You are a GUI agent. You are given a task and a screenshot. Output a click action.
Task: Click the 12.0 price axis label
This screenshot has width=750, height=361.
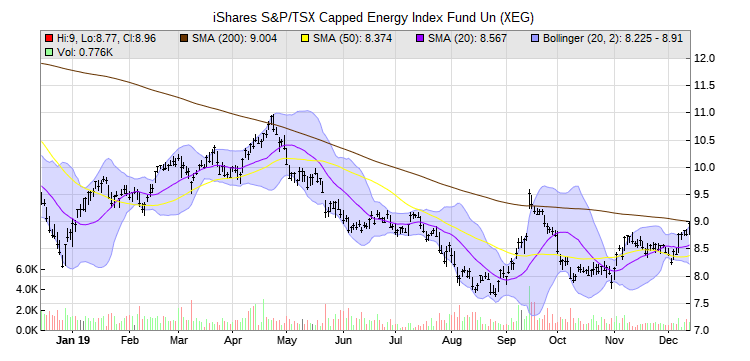click(x=705, y=58)
